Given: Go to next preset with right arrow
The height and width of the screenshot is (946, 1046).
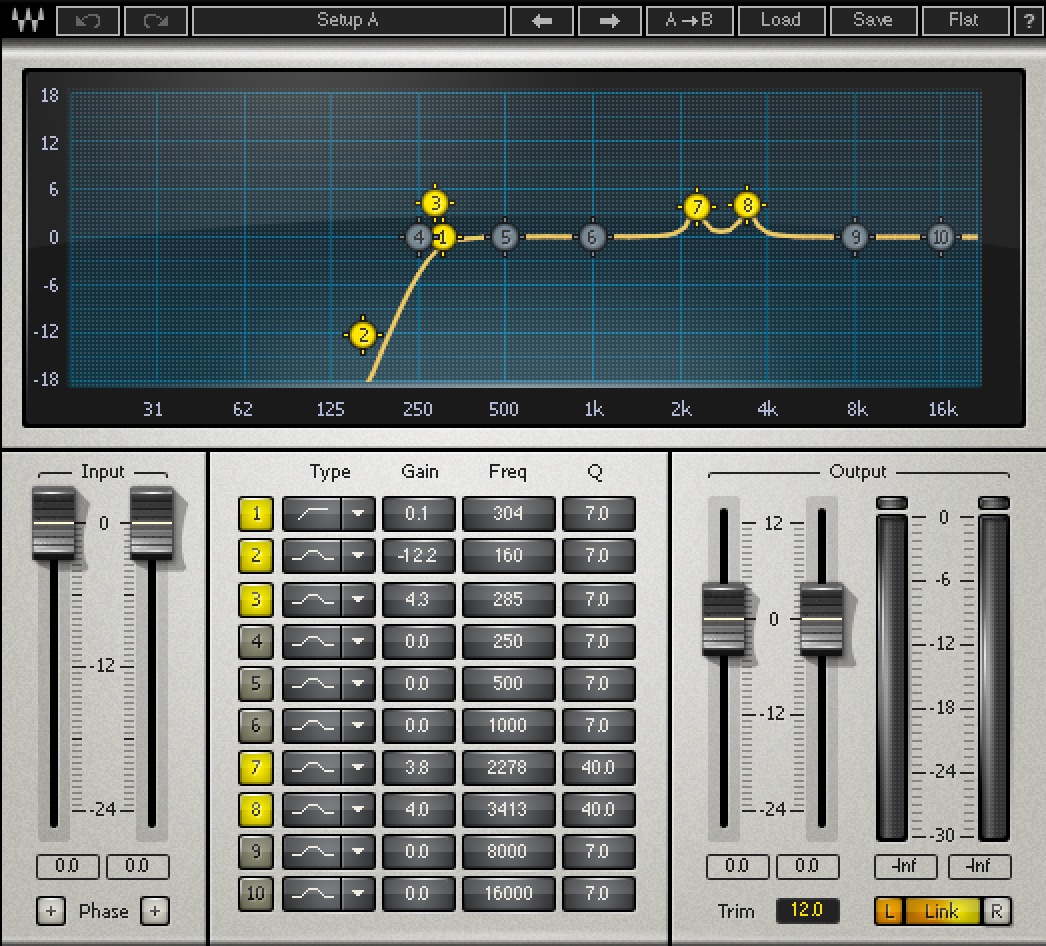Looking at the screenshot, I should coord(610,21).
